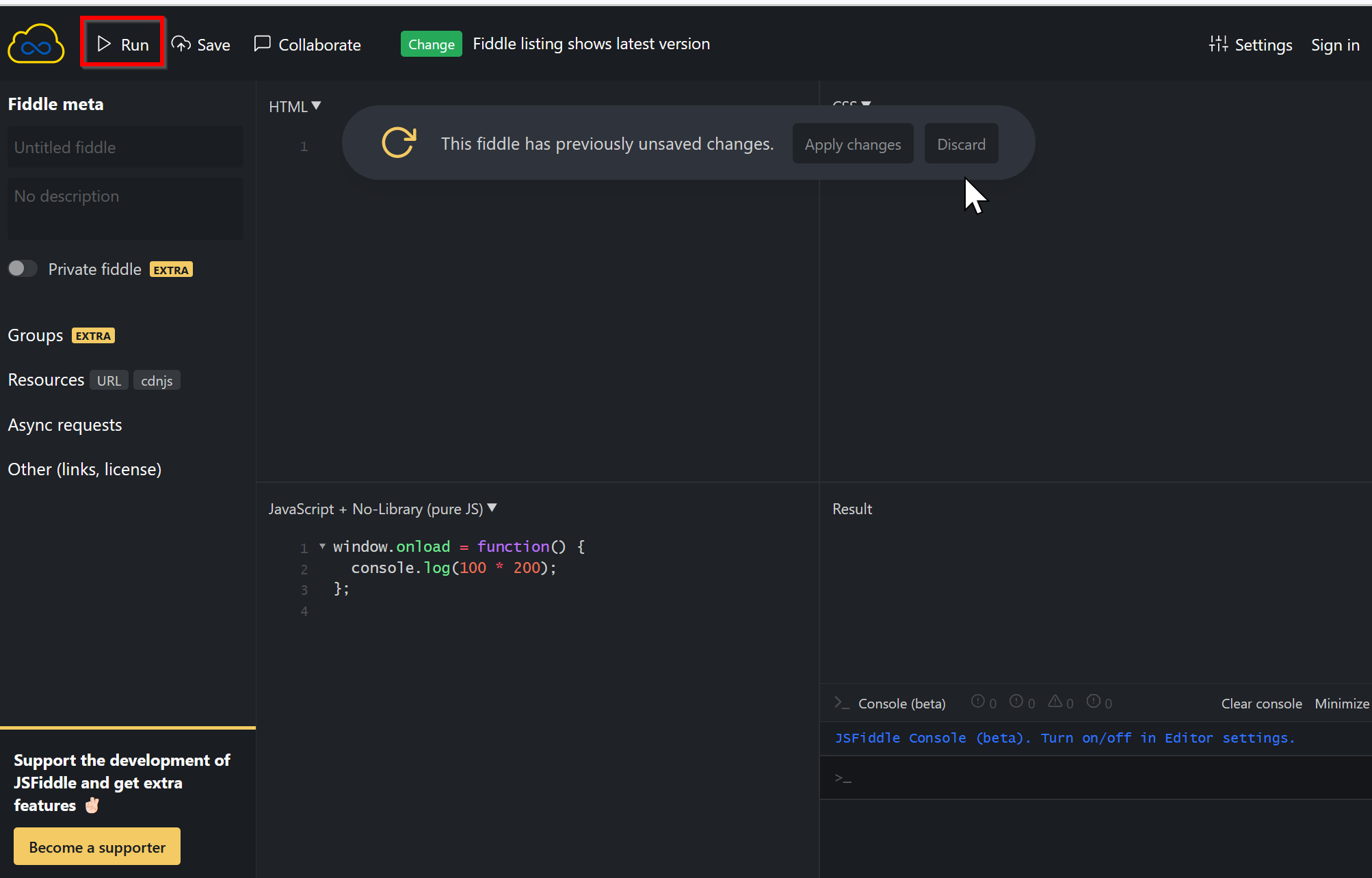
Task: Click the Result panel label
Action: click(852, 509)
